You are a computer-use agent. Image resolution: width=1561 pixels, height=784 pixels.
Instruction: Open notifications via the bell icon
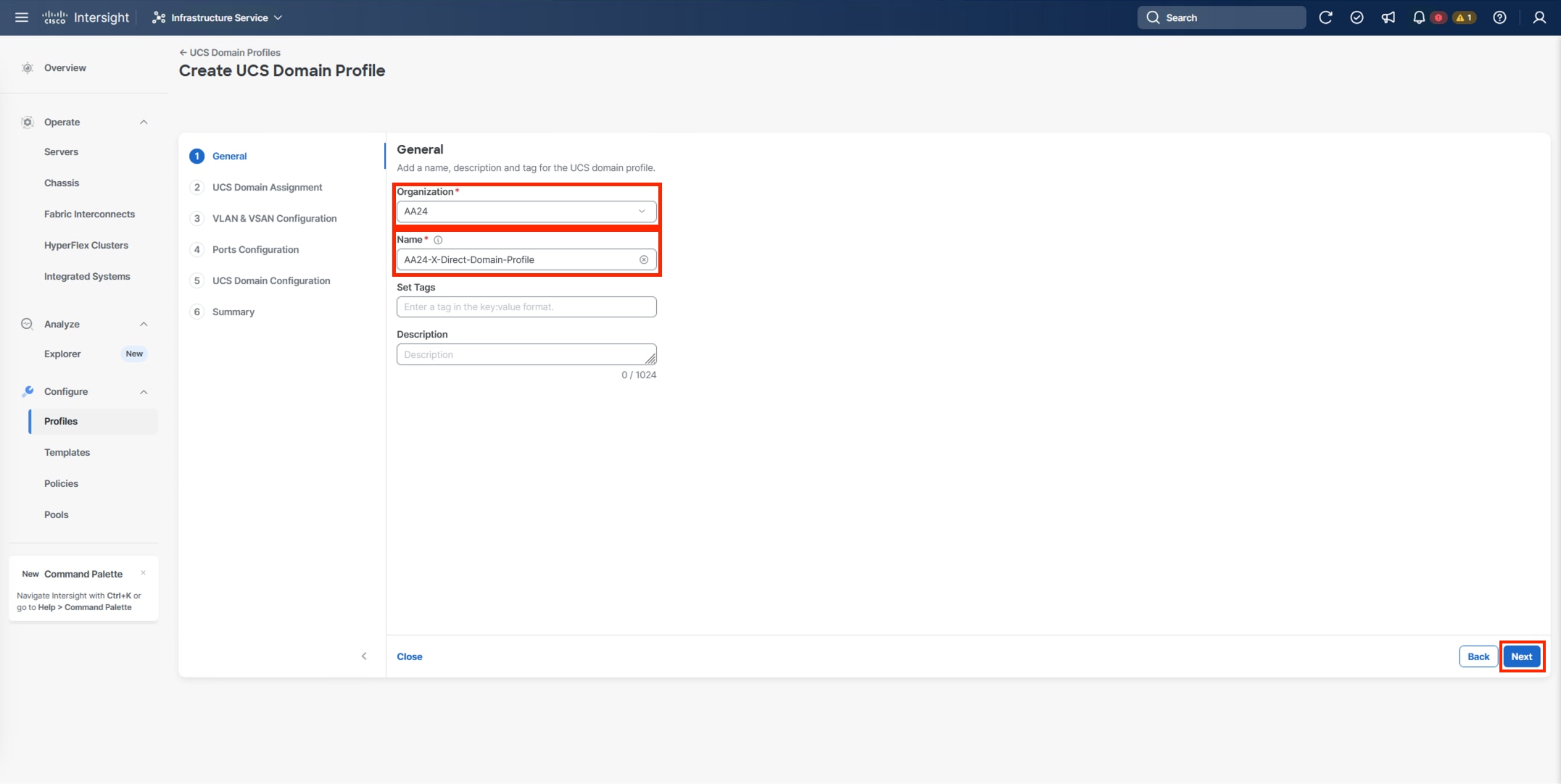click(1419, 17)
